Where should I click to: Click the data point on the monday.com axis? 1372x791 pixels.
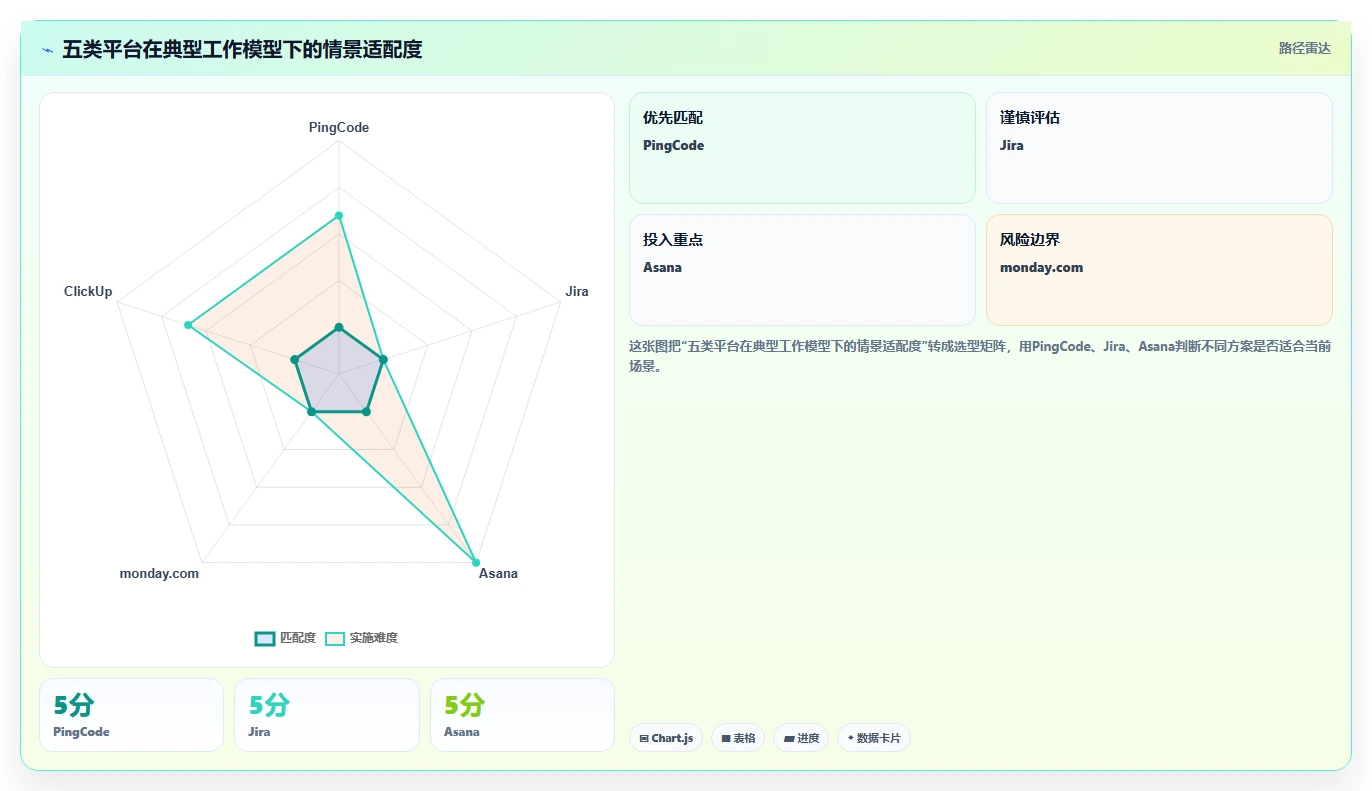coord(311,411)
